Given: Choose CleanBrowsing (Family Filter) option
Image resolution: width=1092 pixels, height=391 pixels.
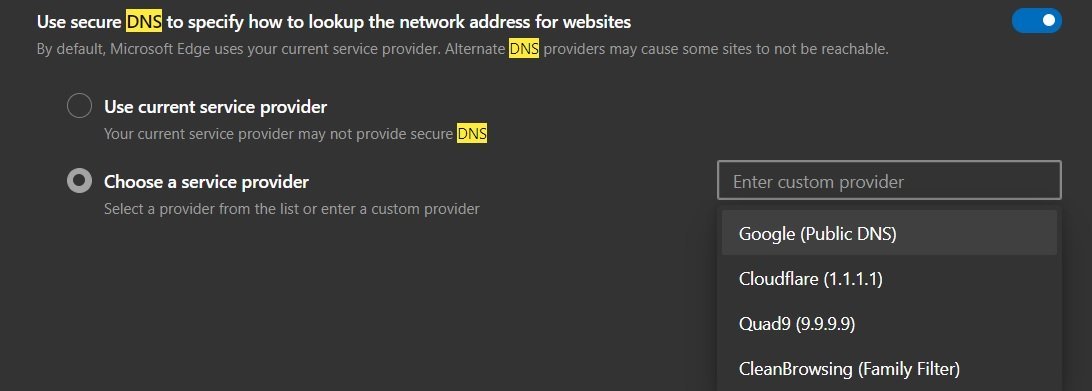Looking at the screenshot, I should (x=889, y=368).
